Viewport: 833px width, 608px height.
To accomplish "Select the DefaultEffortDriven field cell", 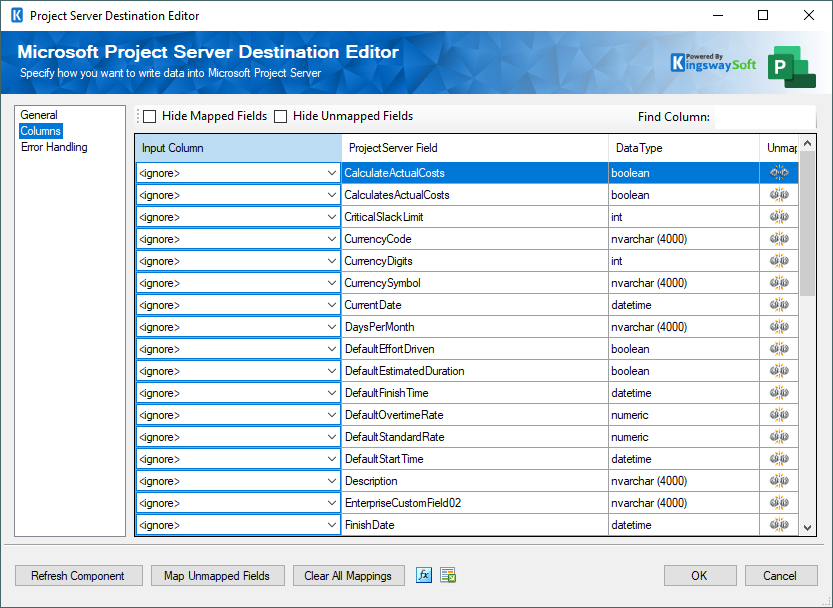I will (x=475, y=349).
